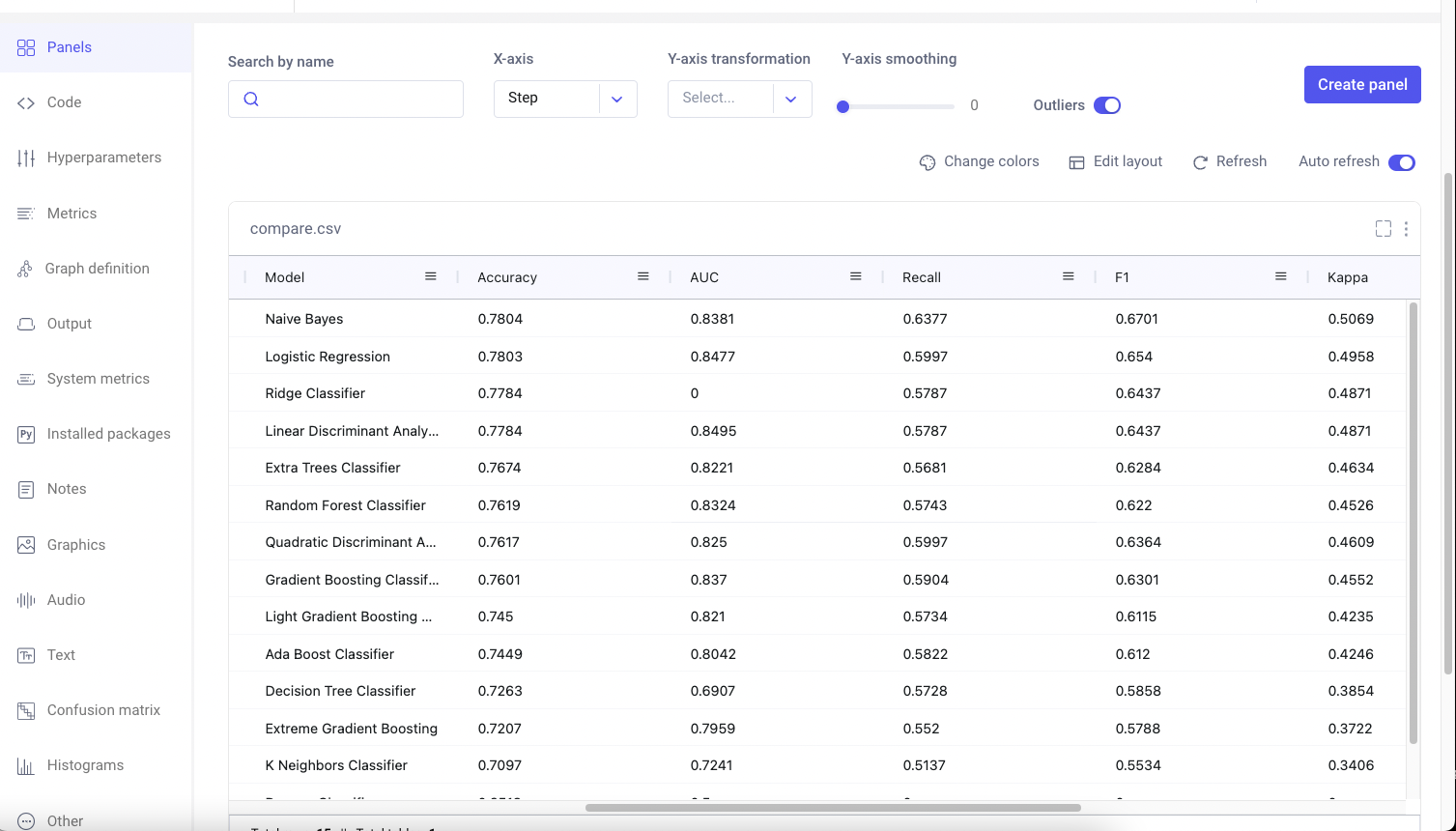This screenshot has width=1456, height=831.
Task: Click the Edit layout button
Action: click(x=1115, y=161)
